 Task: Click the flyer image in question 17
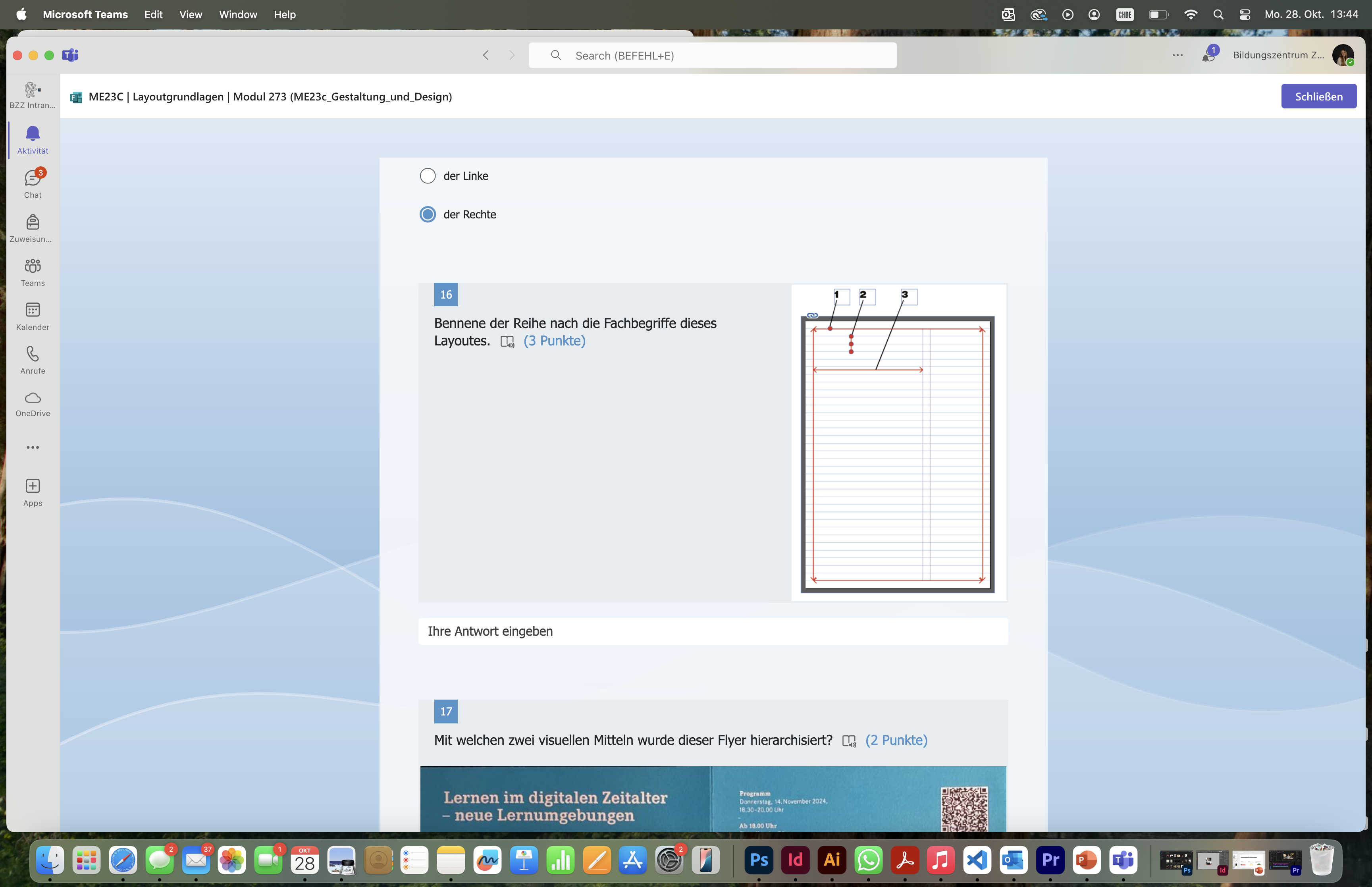[713, 799]
